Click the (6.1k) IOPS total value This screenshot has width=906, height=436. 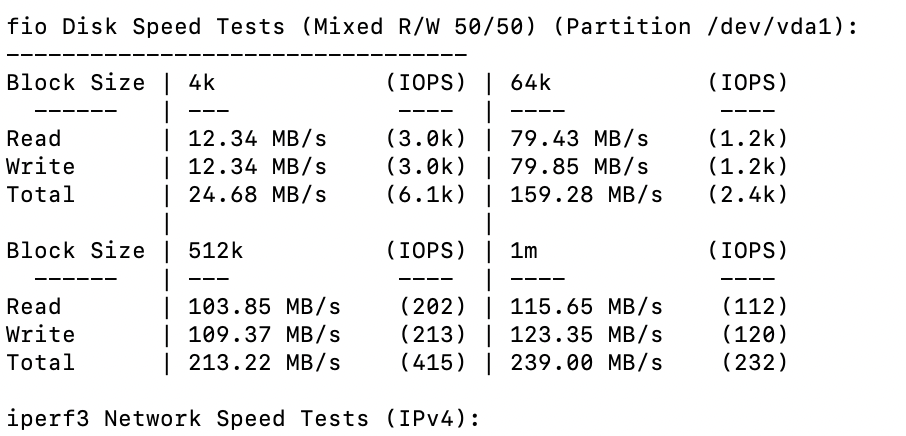click(426, 195)
